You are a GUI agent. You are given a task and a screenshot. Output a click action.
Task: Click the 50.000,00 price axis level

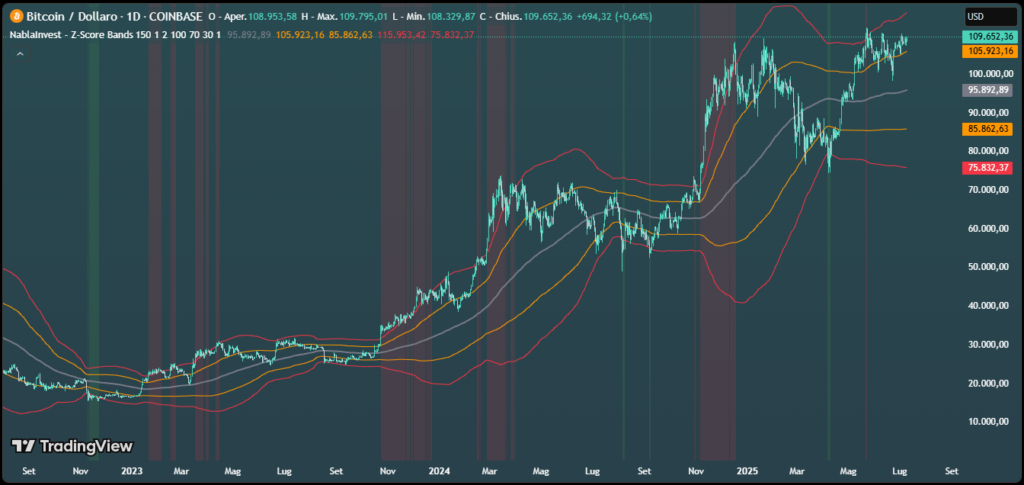[991, 267]
